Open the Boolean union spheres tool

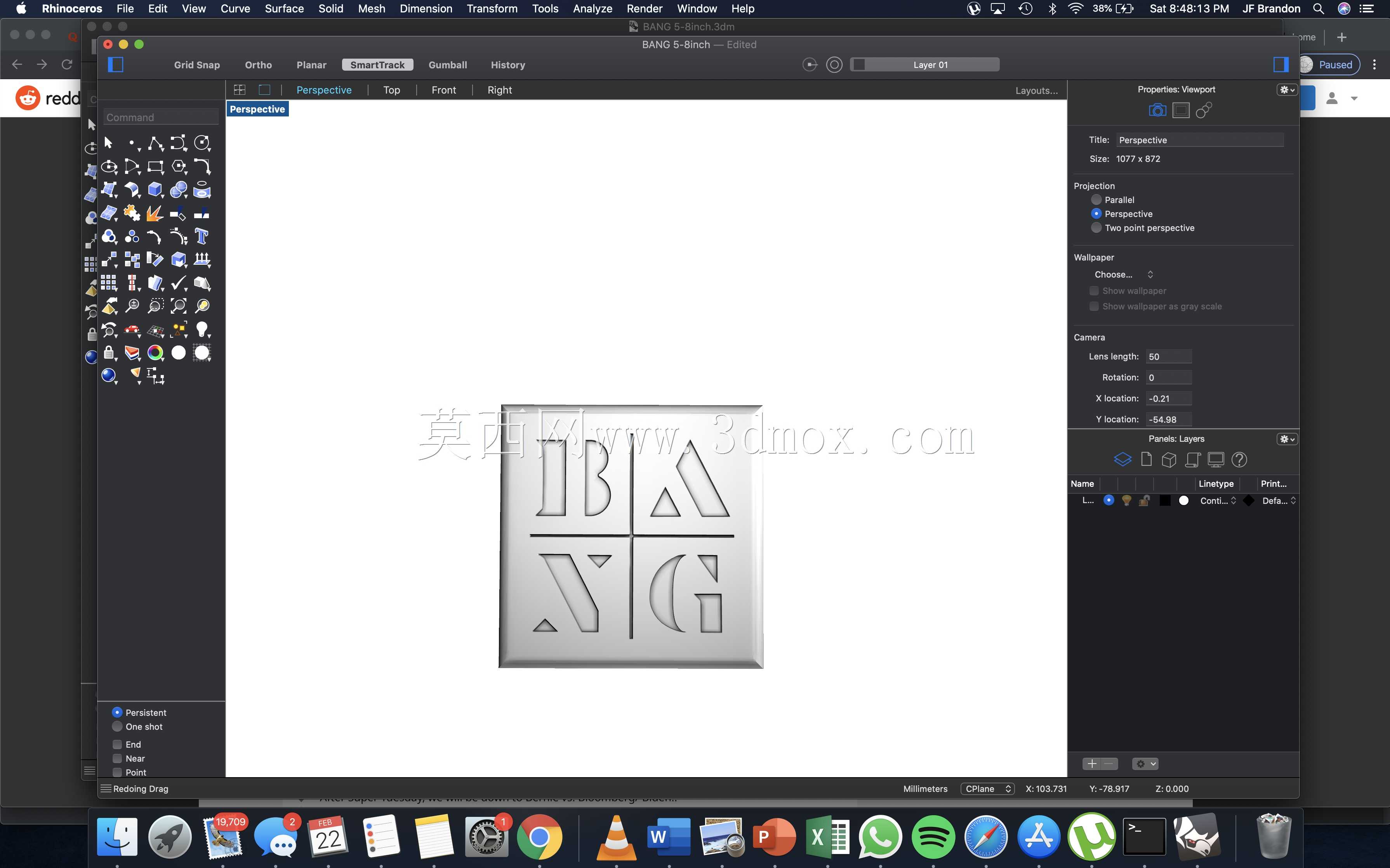click(x=179, y=189)
